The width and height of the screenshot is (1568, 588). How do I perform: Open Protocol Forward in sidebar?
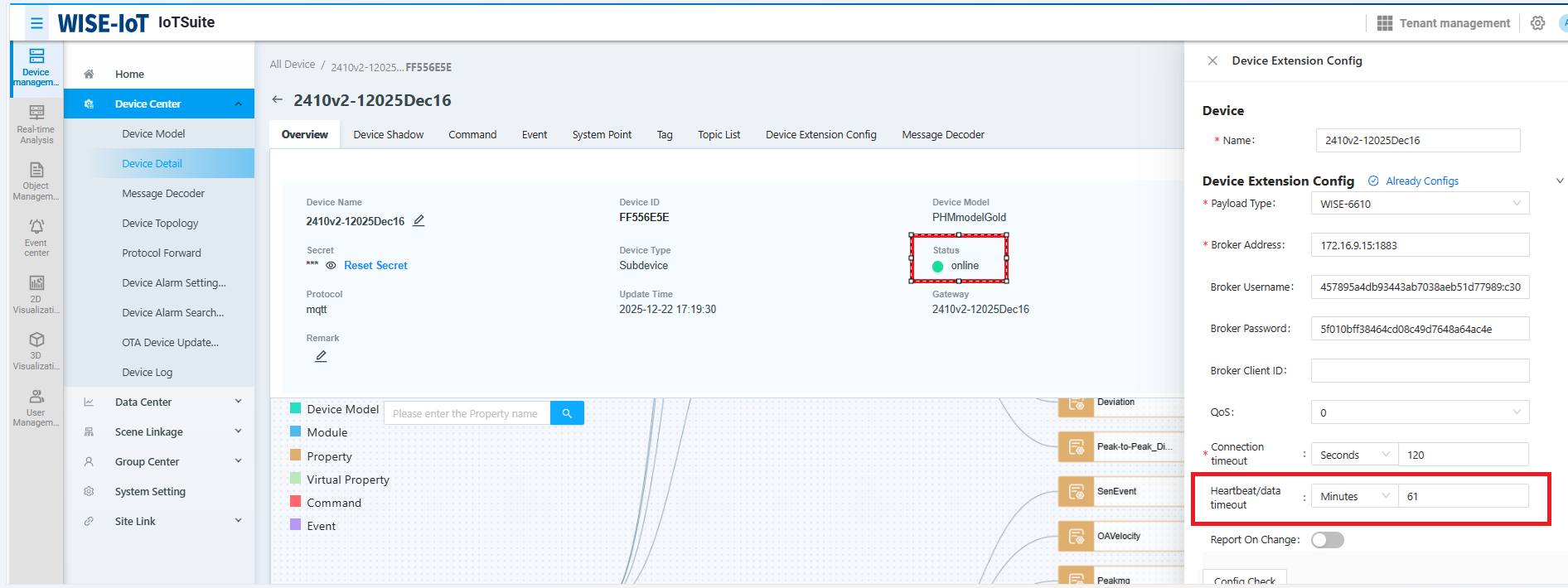point(162,253)
